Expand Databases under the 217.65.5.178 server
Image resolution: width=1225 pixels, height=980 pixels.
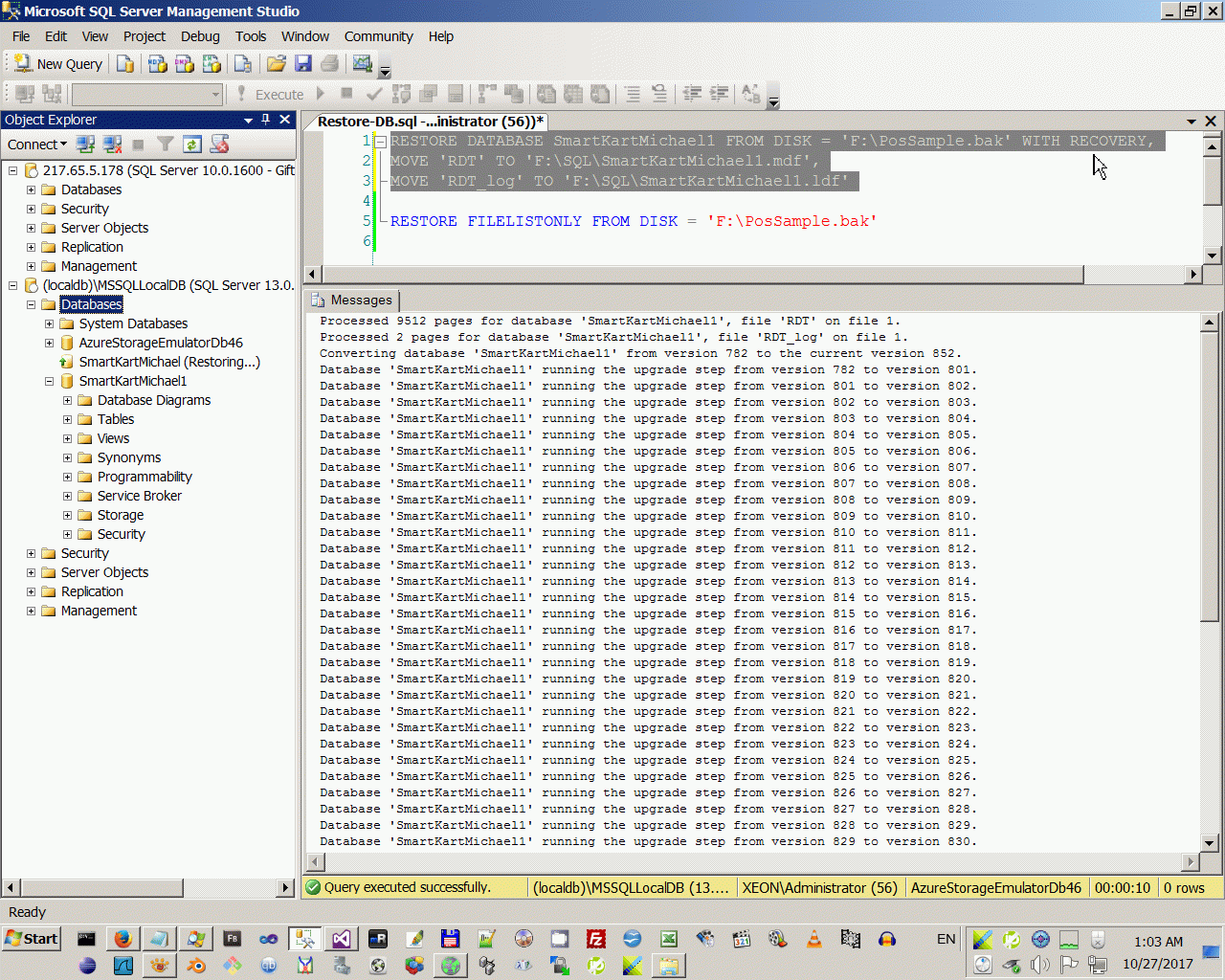pos(31,189)
